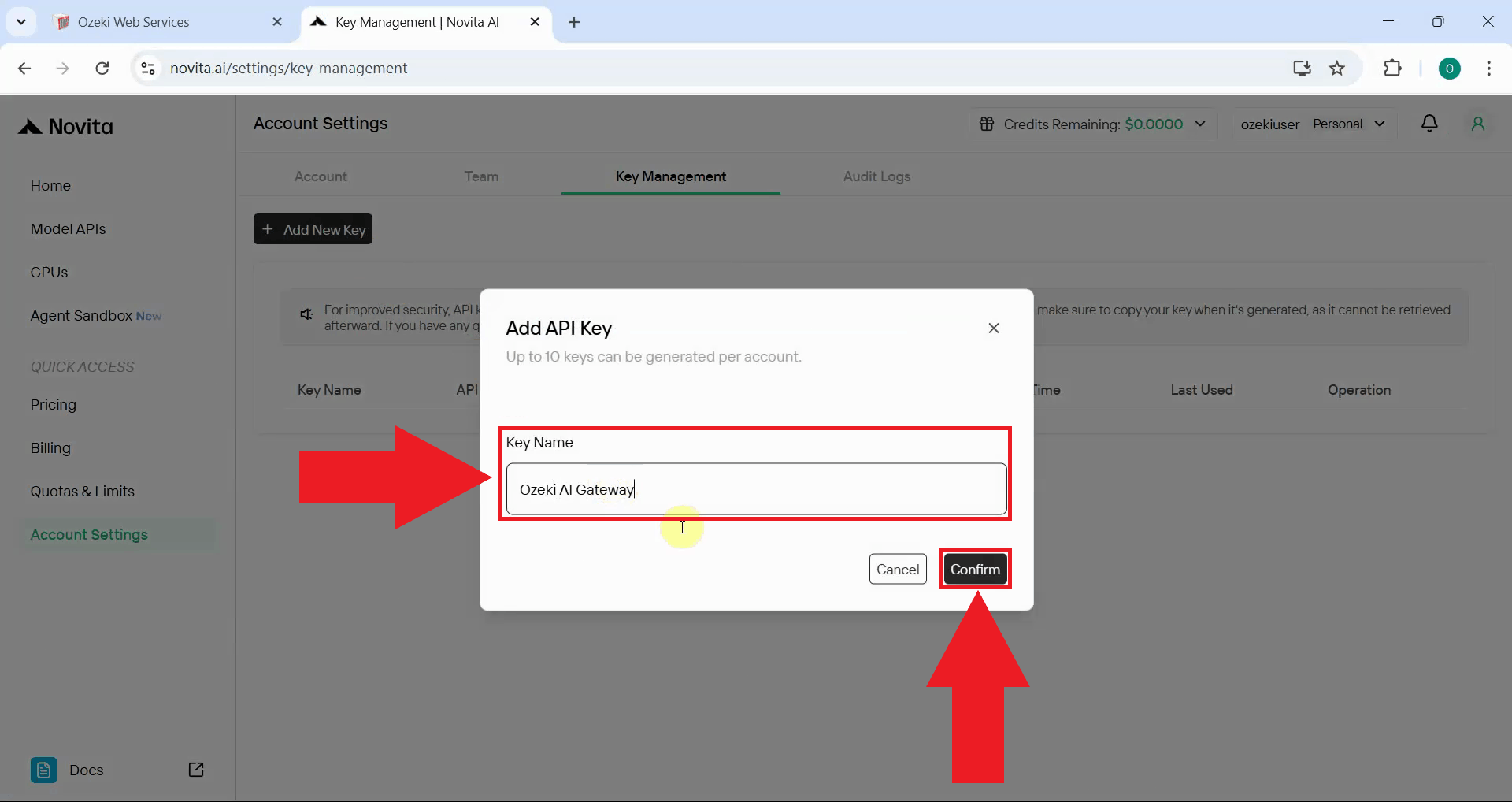The image size is (1512, 802).
Task: Switch to the Audit Logs tab
Action: [877, 177]
